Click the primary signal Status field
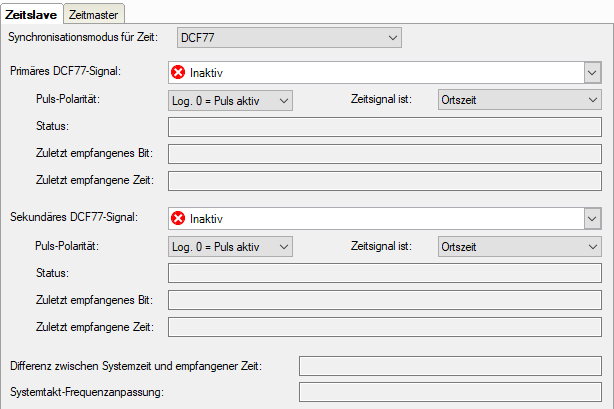The width and height of the screenshot is (614, 409). point(385,127)
